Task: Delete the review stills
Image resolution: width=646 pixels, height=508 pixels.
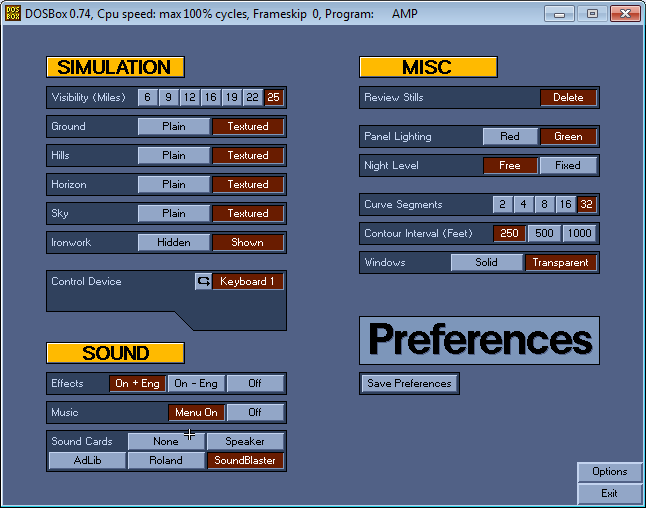Action: click(568, 98)
